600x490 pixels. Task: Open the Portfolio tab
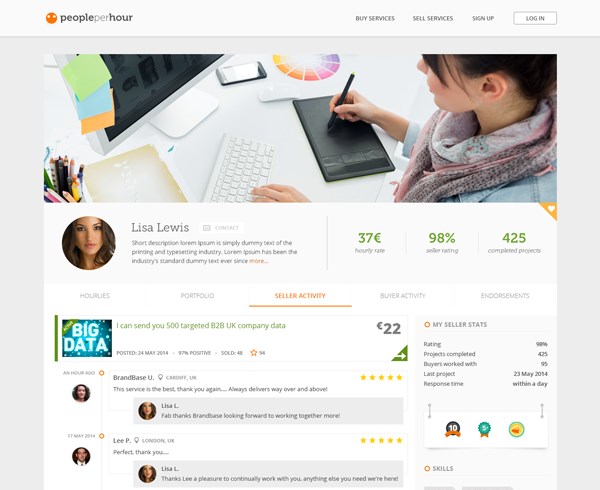pyautogui.click(x=197, y=296)
